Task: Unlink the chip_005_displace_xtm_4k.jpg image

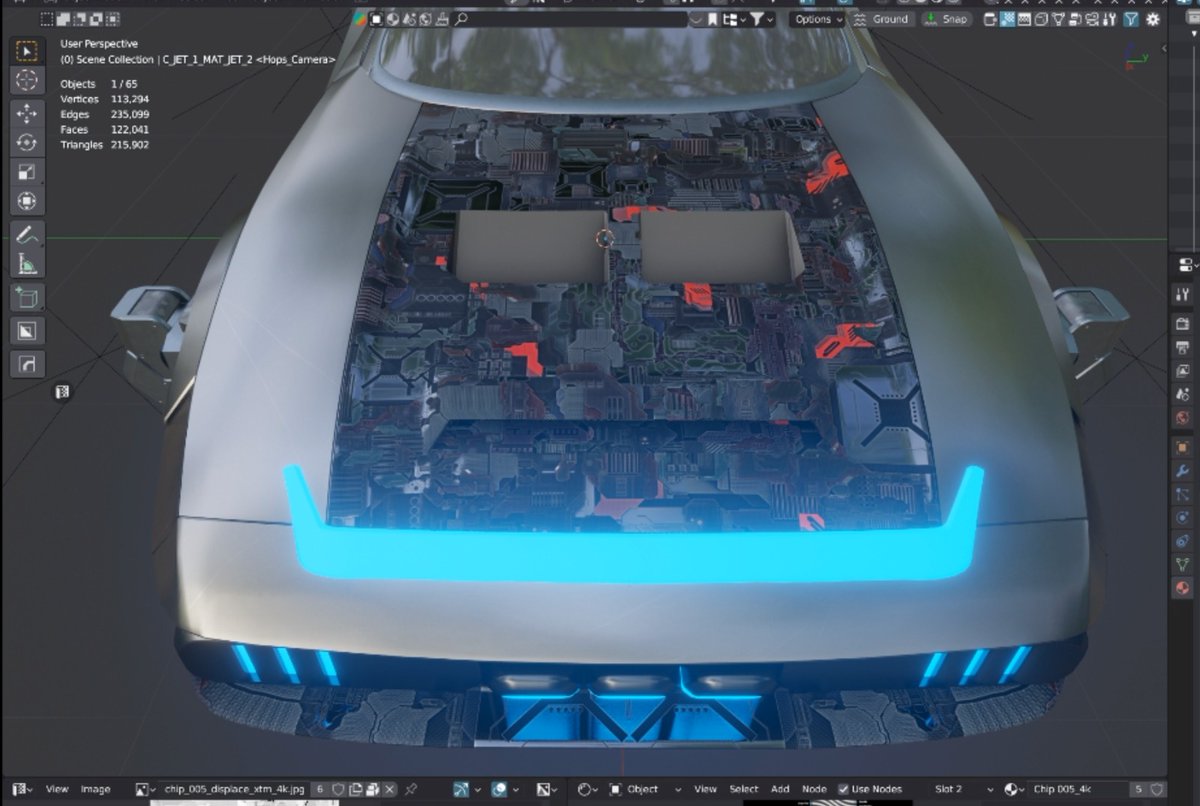Action: click(389, 789)
